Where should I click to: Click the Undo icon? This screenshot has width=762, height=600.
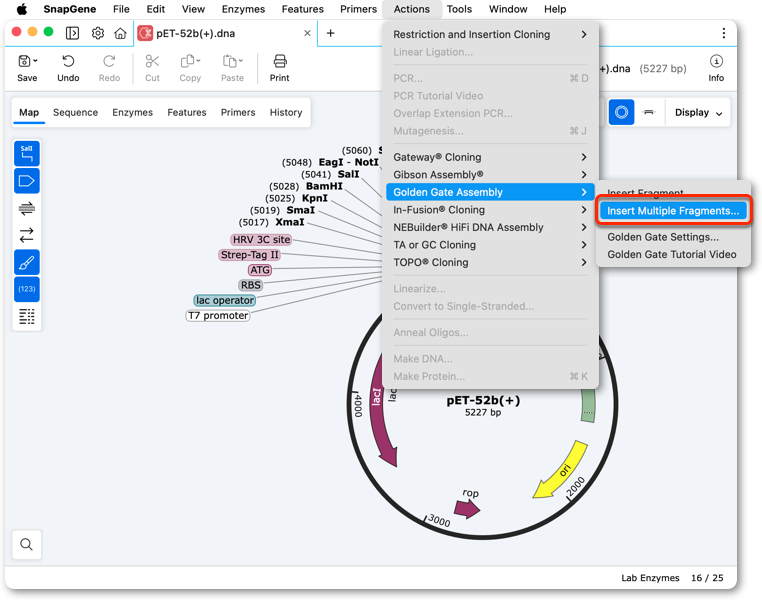[x=68, y=61]
